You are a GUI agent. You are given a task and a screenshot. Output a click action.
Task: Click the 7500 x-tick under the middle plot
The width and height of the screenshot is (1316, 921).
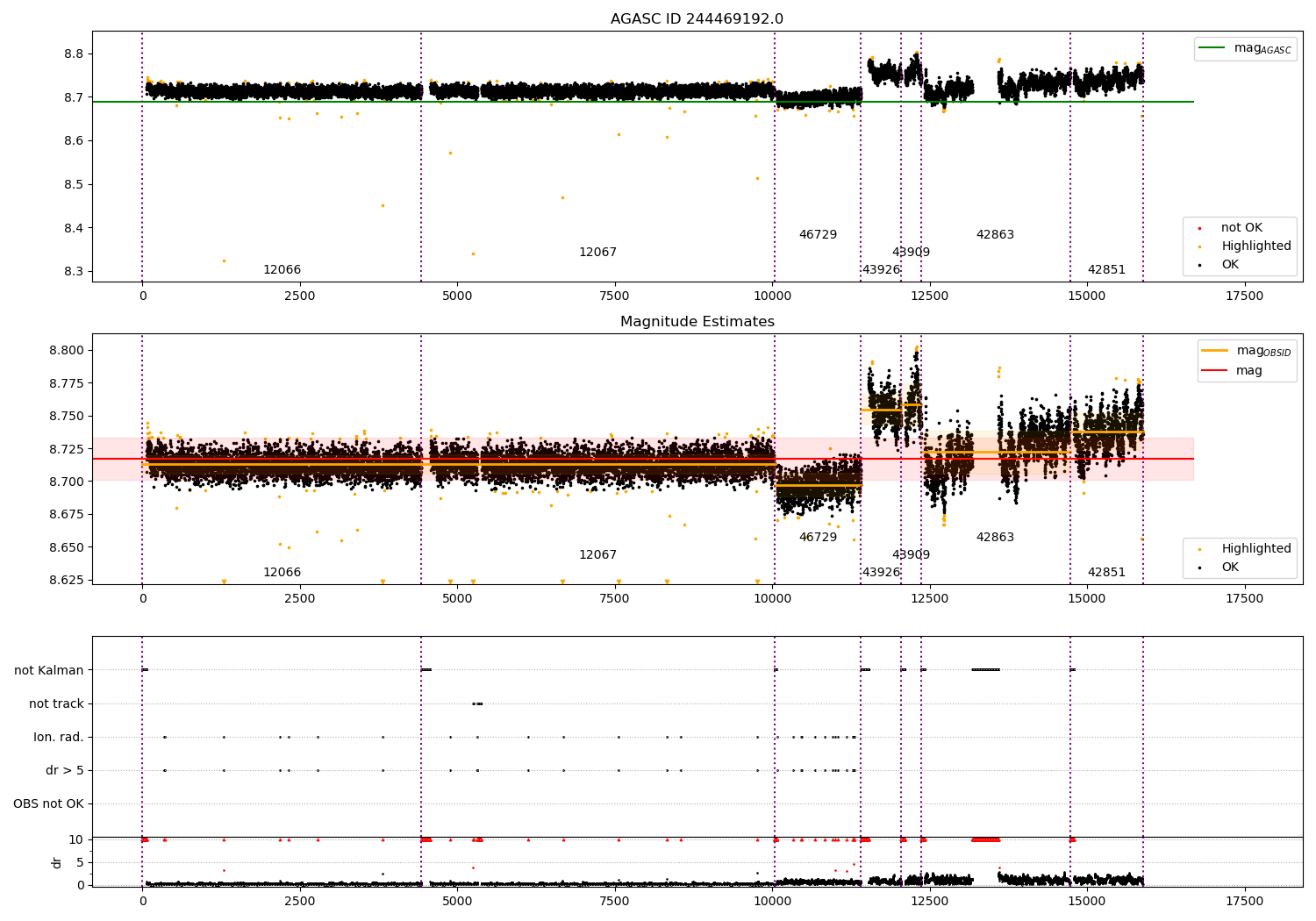pyautogui.click(x=614, y=599)
